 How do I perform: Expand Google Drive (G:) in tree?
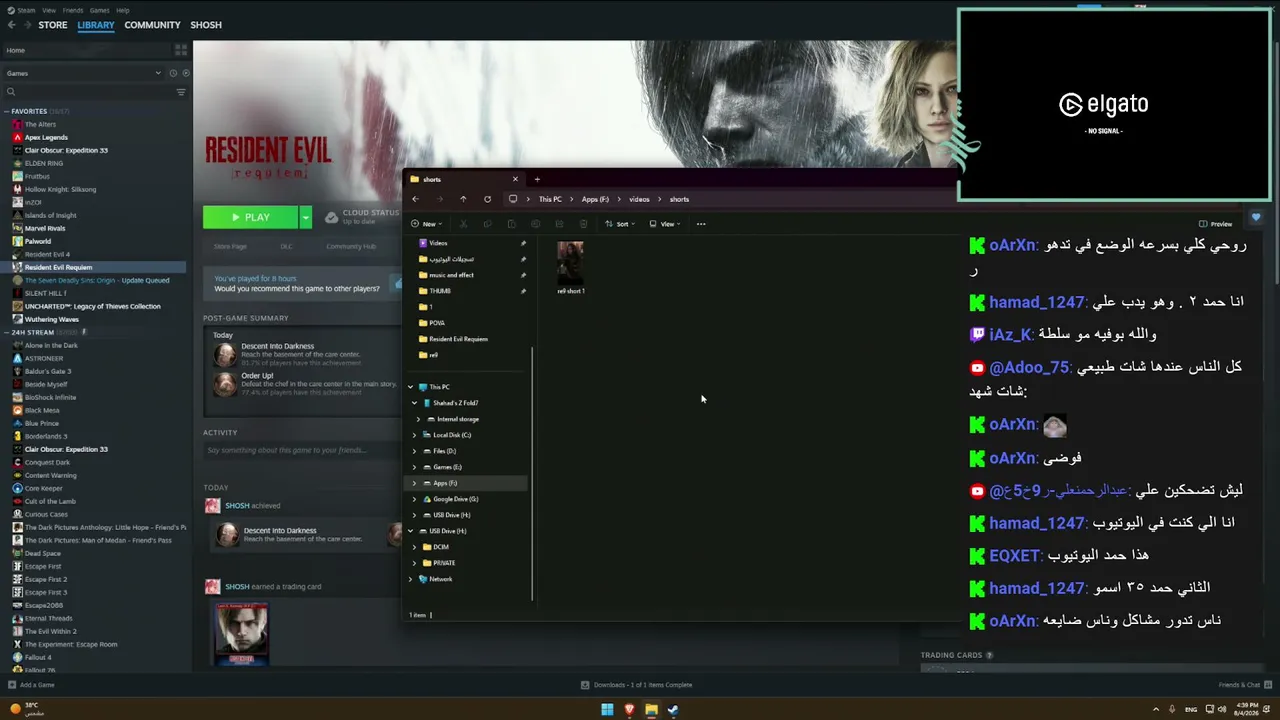tap(415, 499)
